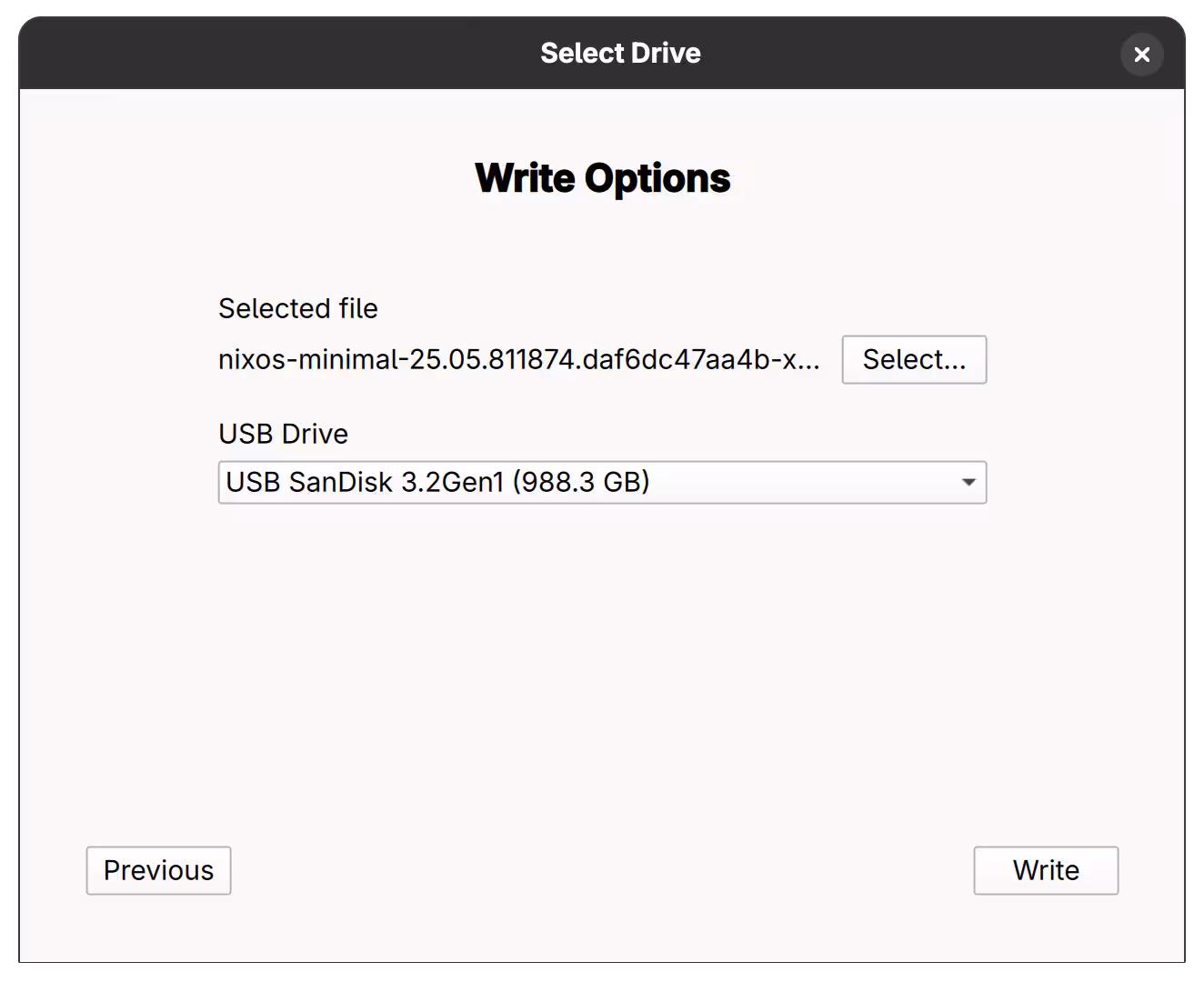Click the Write Options heading
Image resolution: width=1204 pixels, height=982 pixels.
click(602, 177)
